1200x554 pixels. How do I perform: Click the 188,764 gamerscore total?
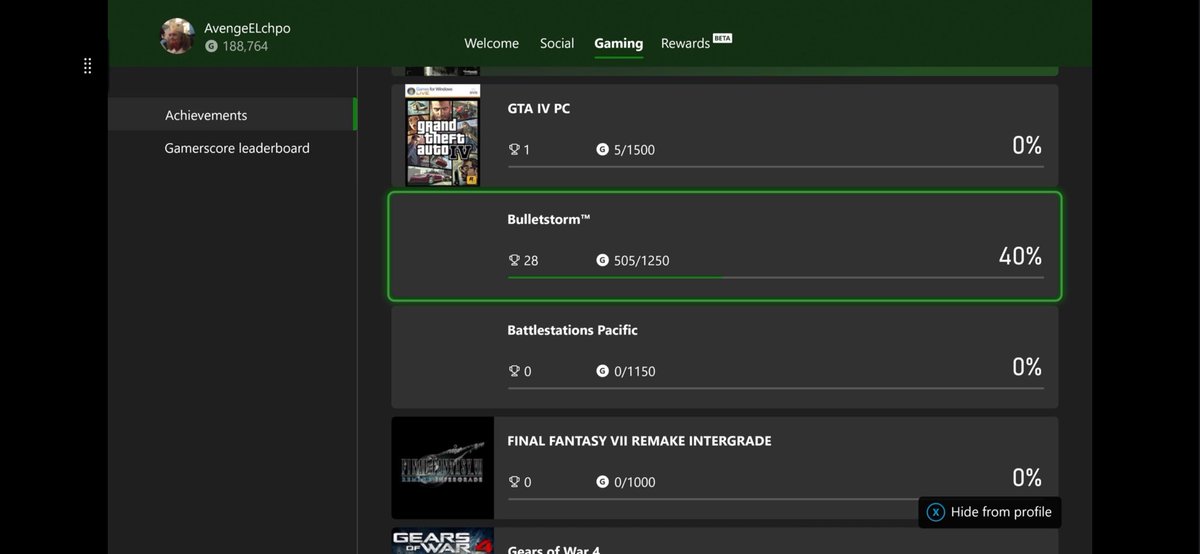click(245, 46)
